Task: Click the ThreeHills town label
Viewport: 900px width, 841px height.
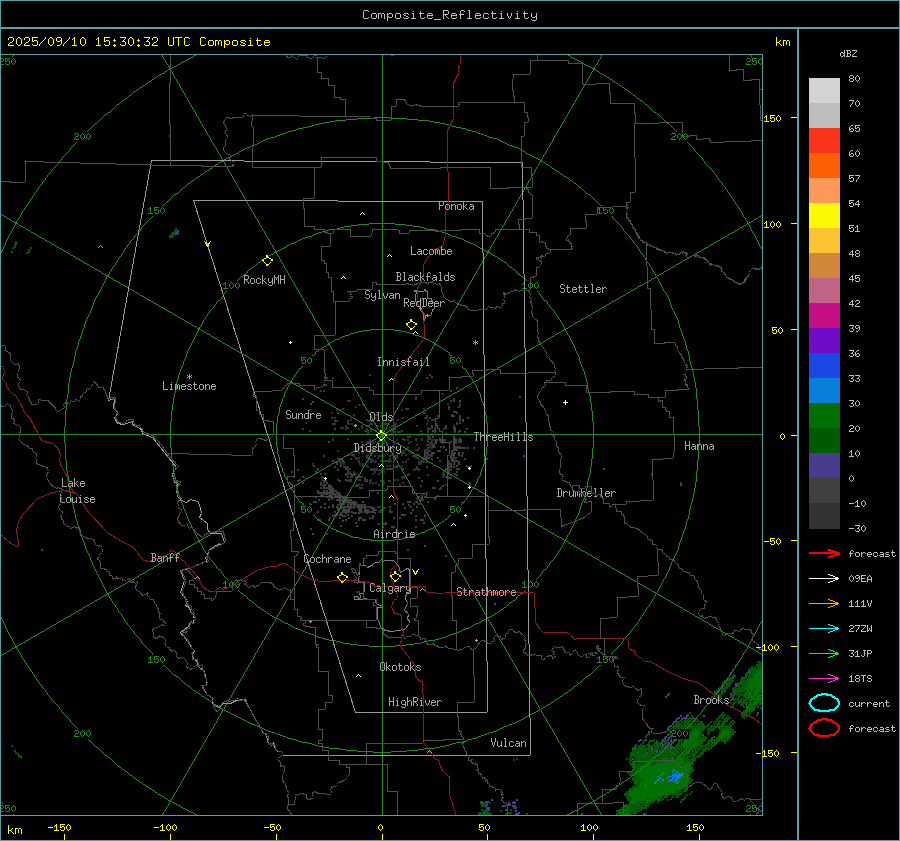Action: [503, 437]
